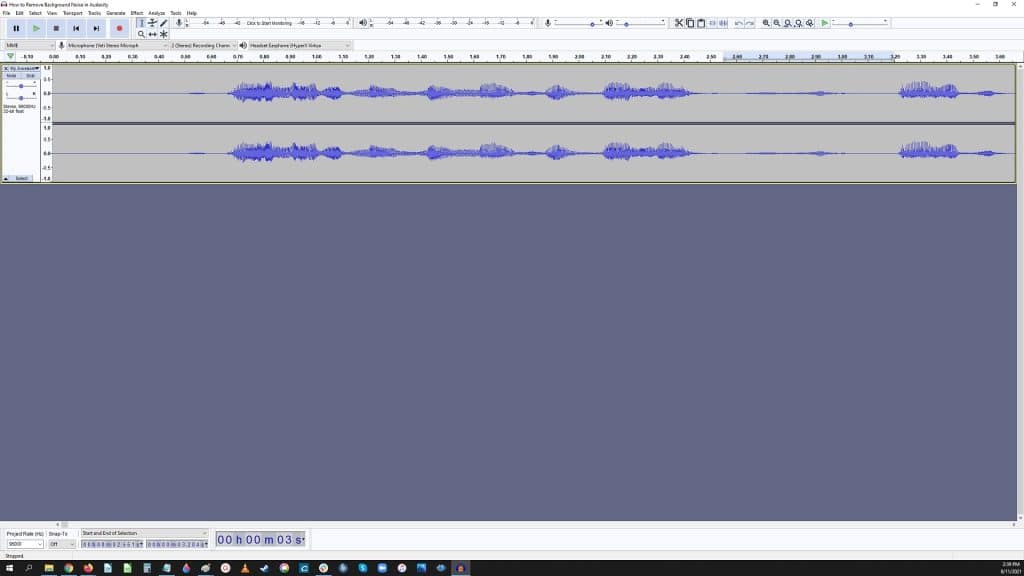The width and height of the screenshot is (1024, 576).
Task: Click the Trim Audio icon
Action: coord(712,23)
